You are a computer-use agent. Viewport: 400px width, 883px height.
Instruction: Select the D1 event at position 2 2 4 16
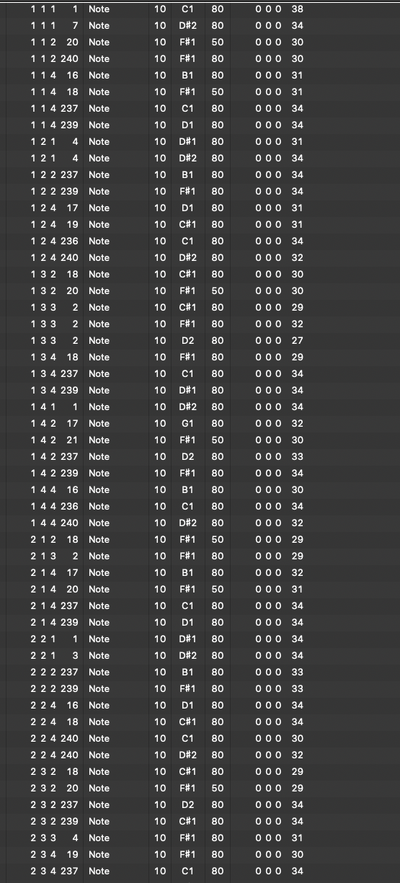[x=200, y=705]
